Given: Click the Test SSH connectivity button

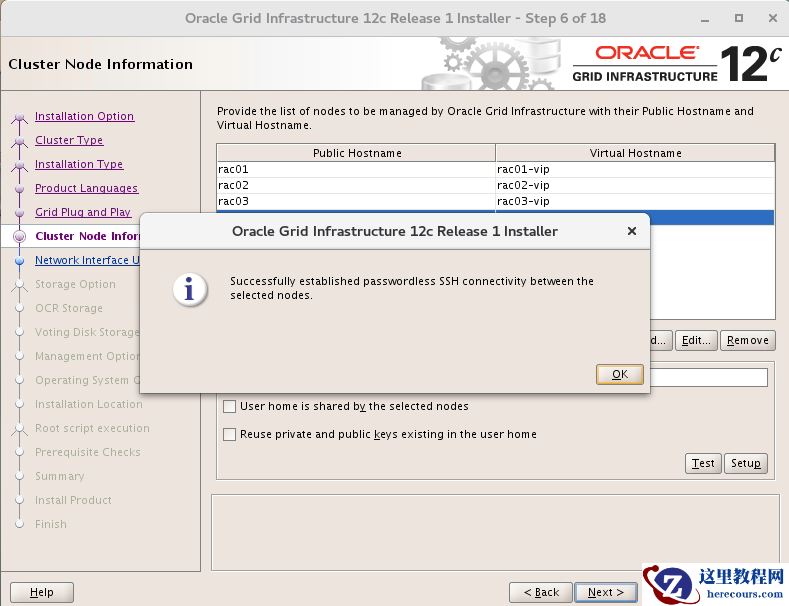Looking at the screenshot, I should [703, 463].
